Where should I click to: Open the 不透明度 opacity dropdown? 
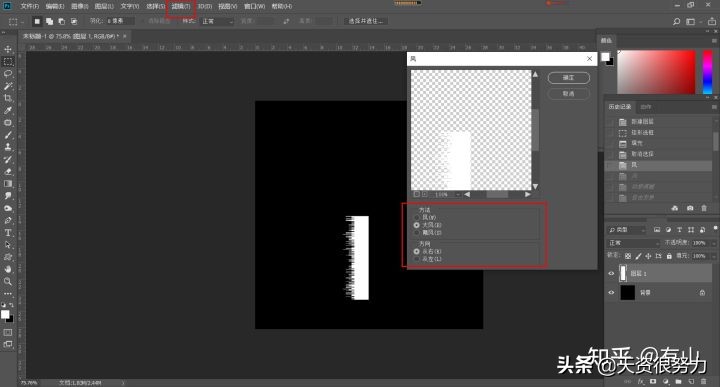click(714, 243)
